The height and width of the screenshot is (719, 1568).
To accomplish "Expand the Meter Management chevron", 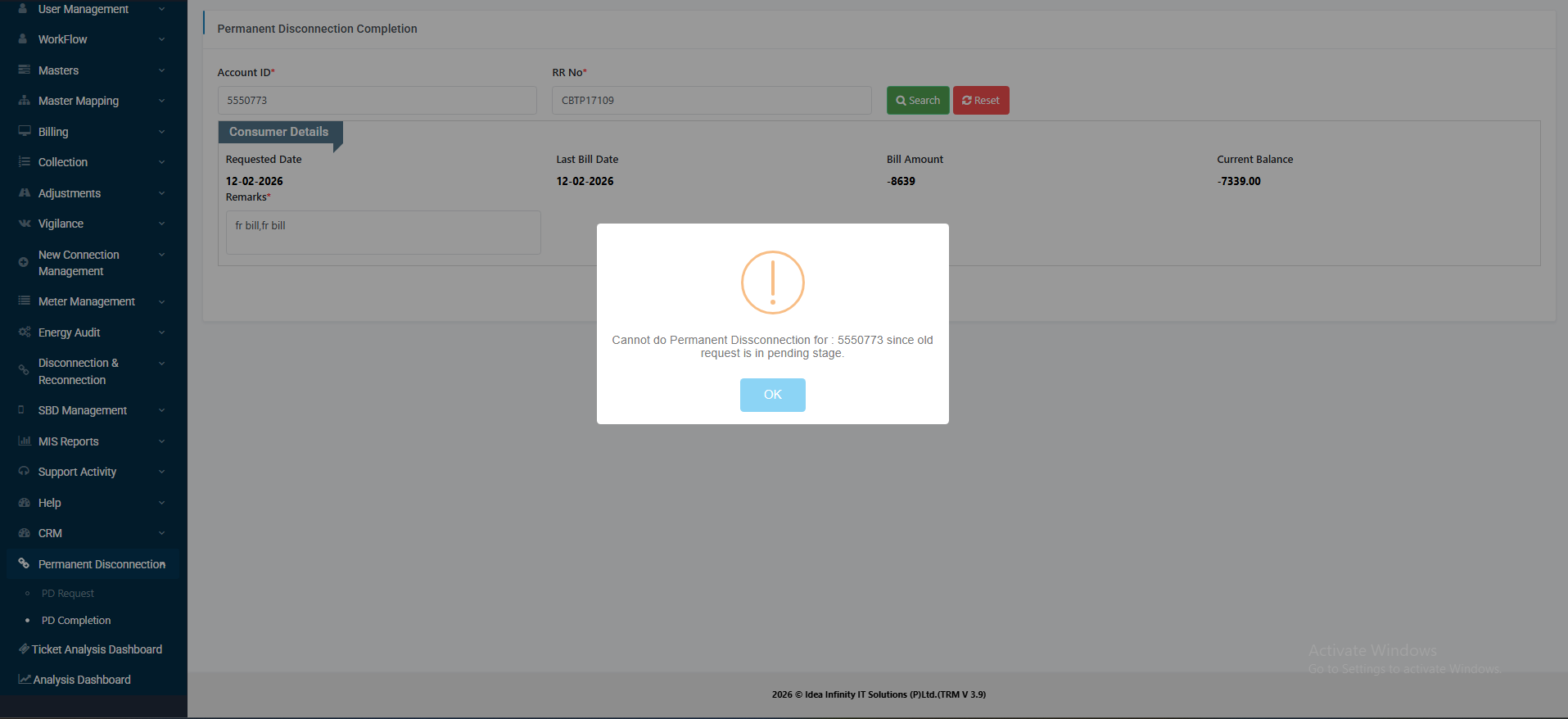I will tap(161, 301).
